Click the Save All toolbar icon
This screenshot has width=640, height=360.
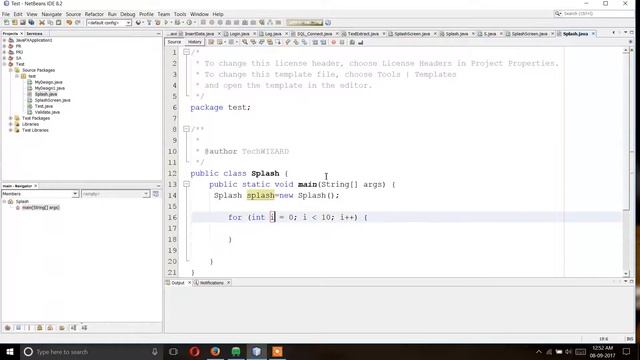31,22
